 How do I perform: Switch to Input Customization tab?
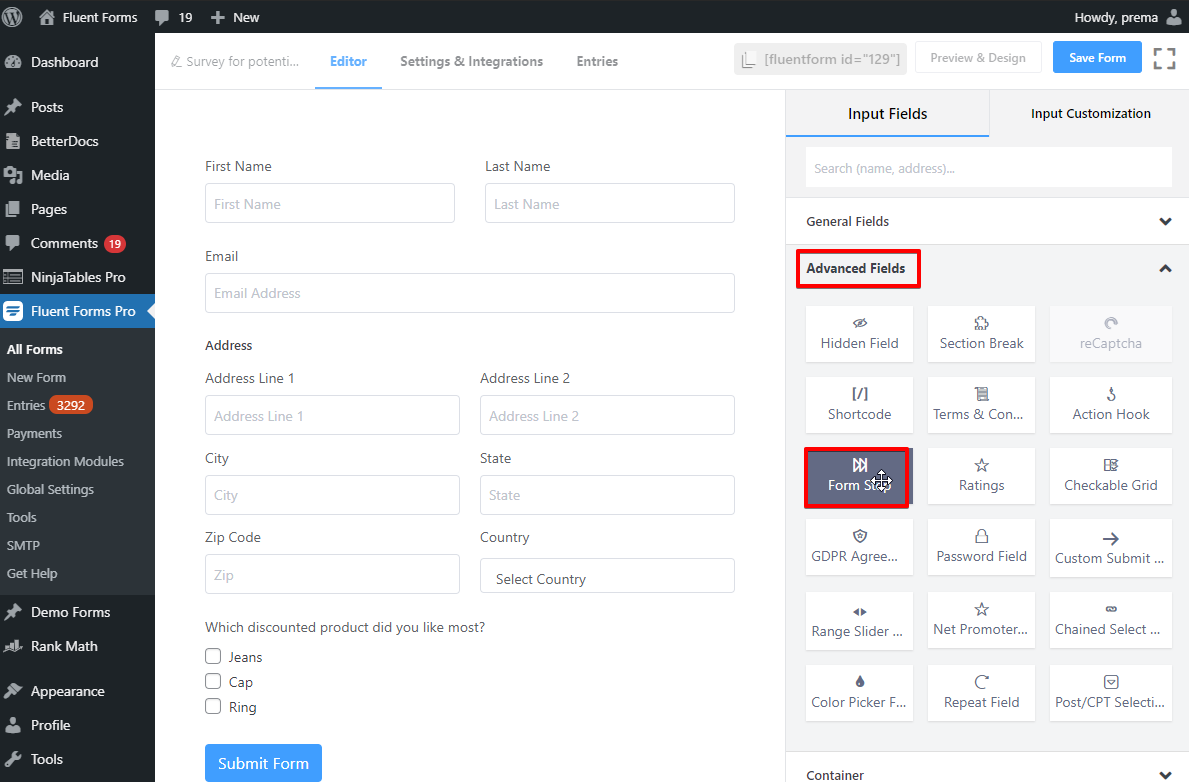pyautogui.click(x=1090, y=114)
